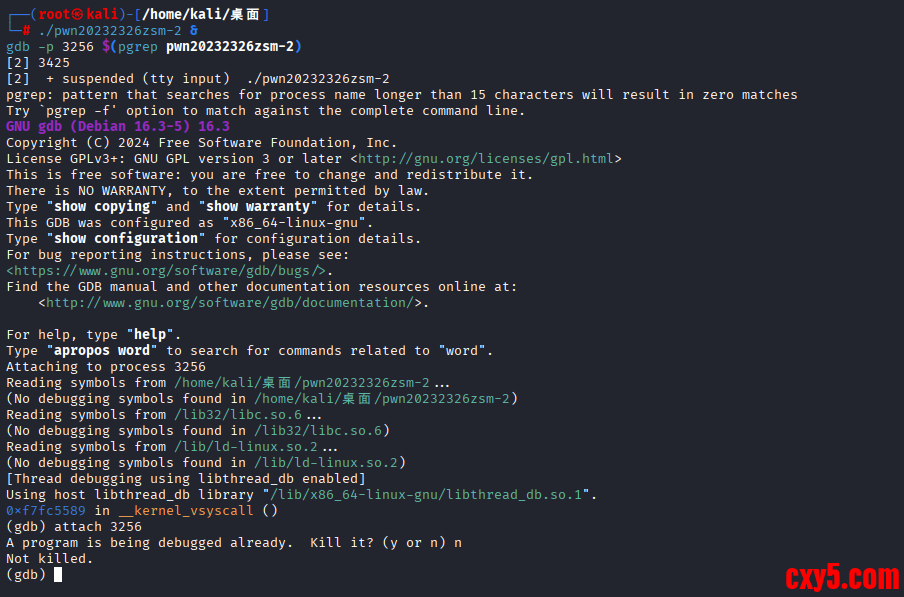Open the gnu.org GPL license link

(485, 159)
